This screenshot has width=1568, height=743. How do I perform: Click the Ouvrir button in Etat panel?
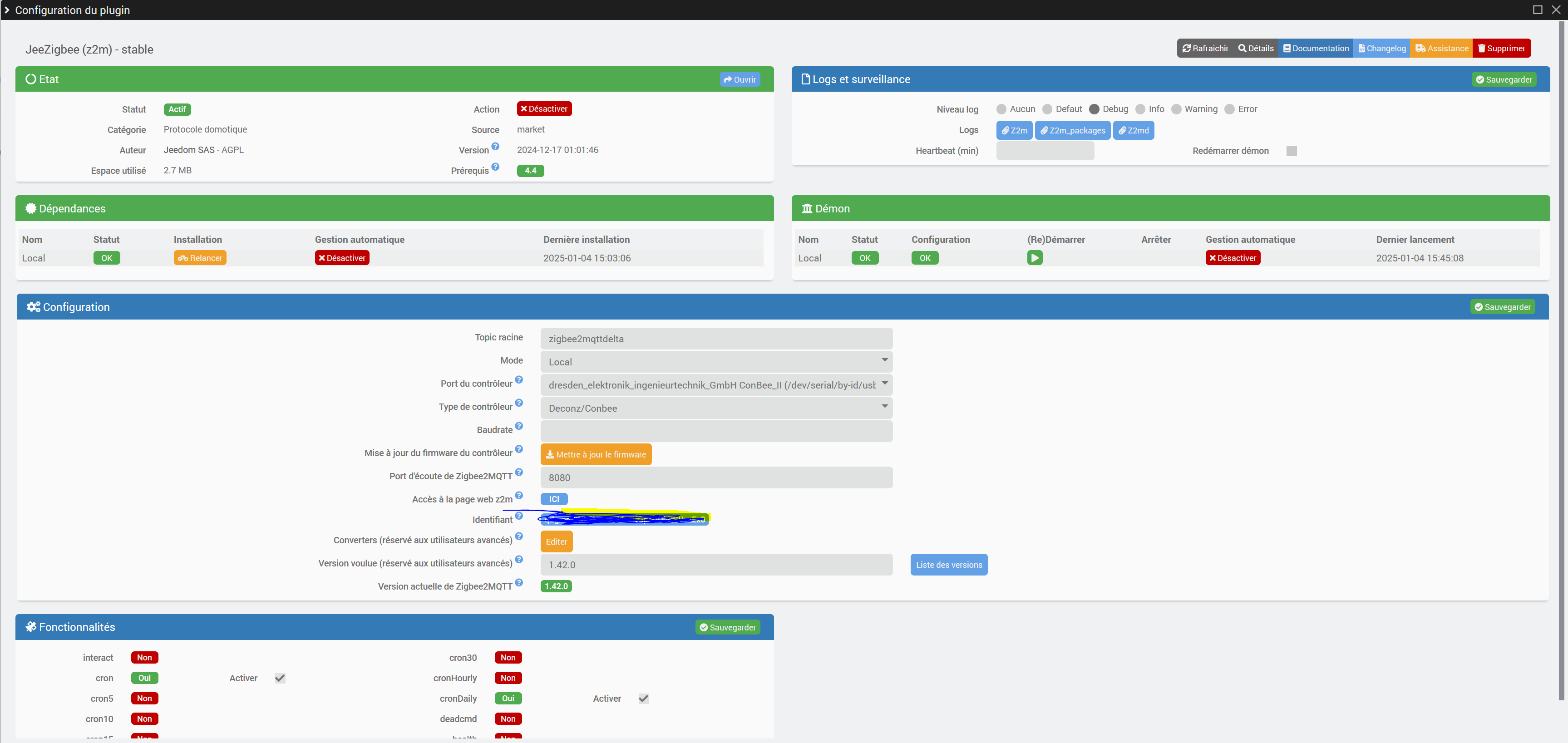[x=740, y=80]
